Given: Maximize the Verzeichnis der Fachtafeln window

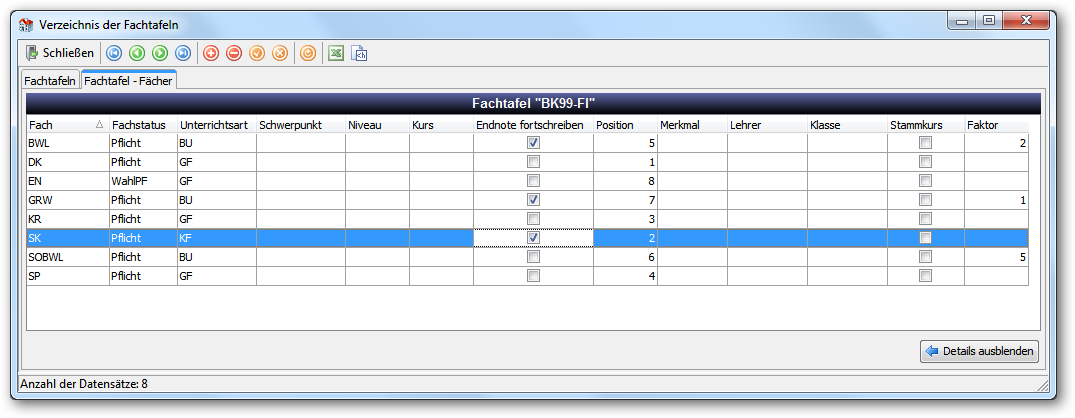Looking at the screenshot, I should pyautogui.click(x=988, y=21).
